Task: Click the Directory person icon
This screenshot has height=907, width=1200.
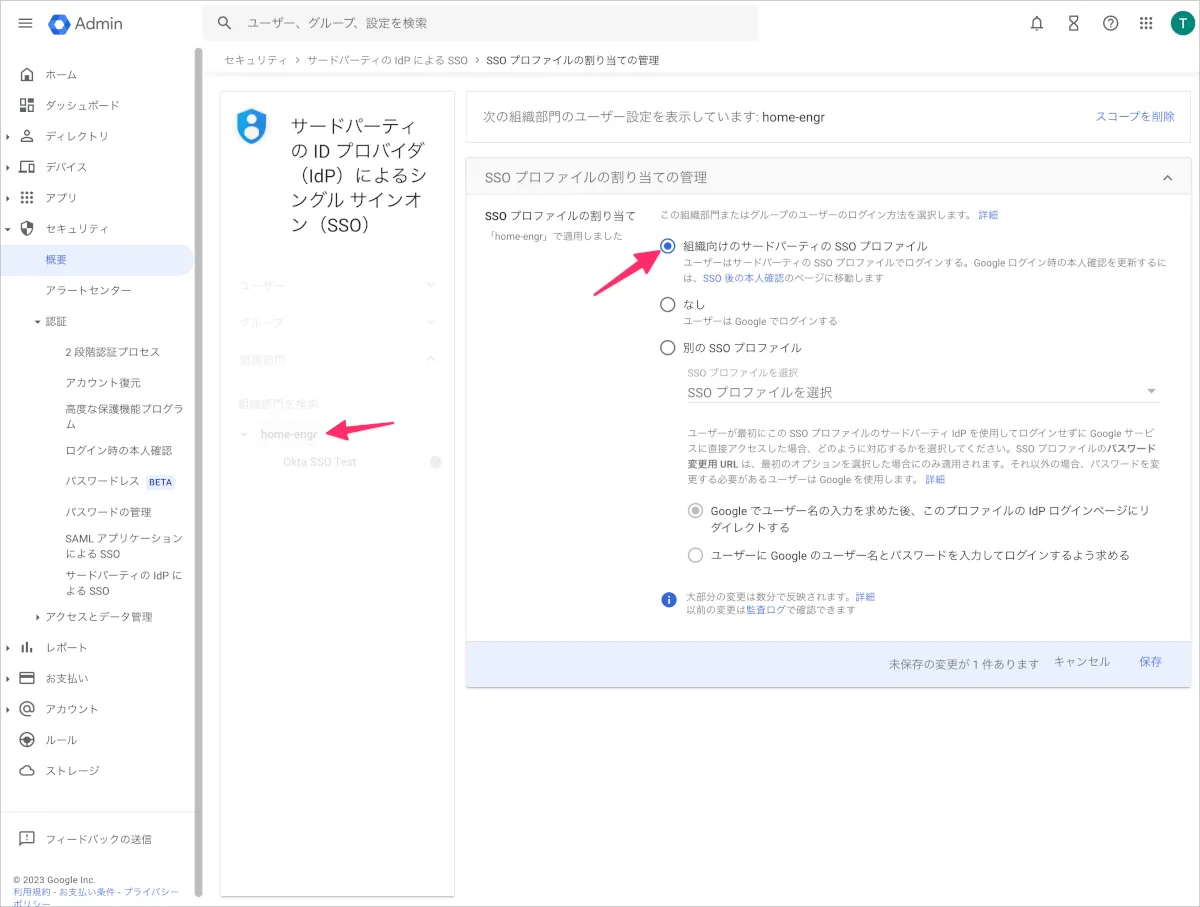Action: pyautogui.click(x=27, y=136)
